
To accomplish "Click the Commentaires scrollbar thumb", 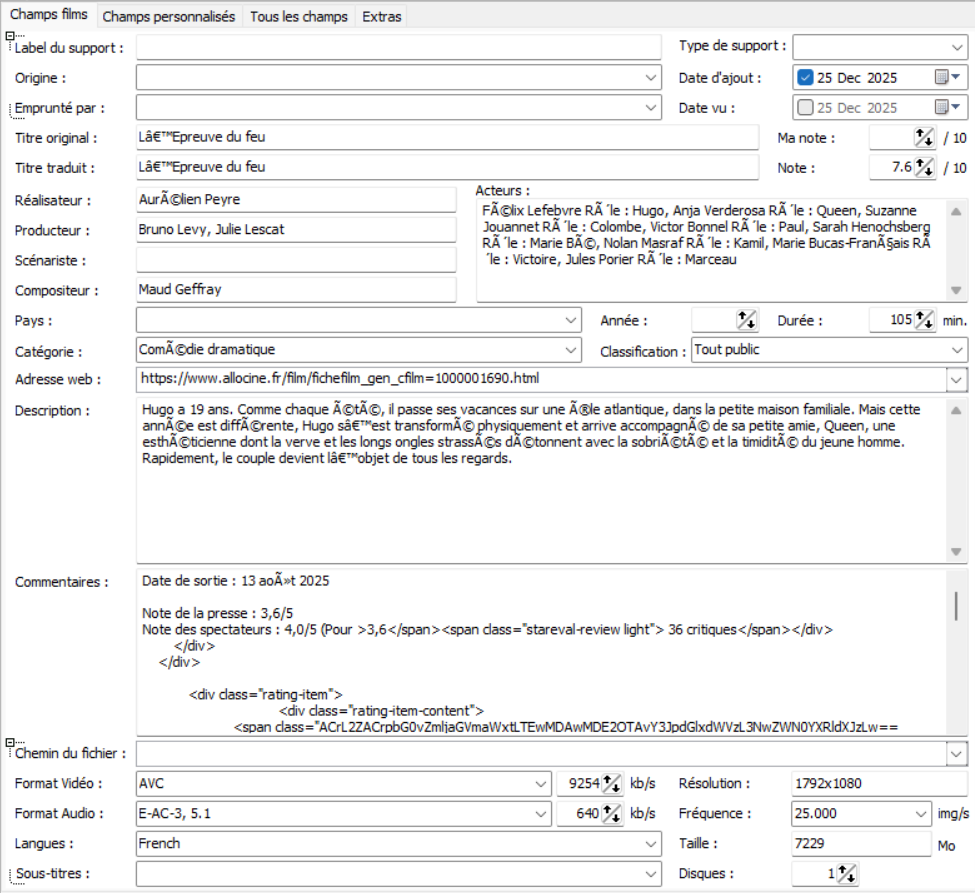I will [x=956, y=606].
